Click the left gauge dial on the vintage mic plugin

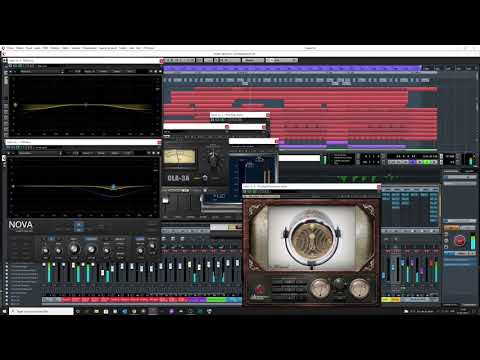[x=319, y=288]
